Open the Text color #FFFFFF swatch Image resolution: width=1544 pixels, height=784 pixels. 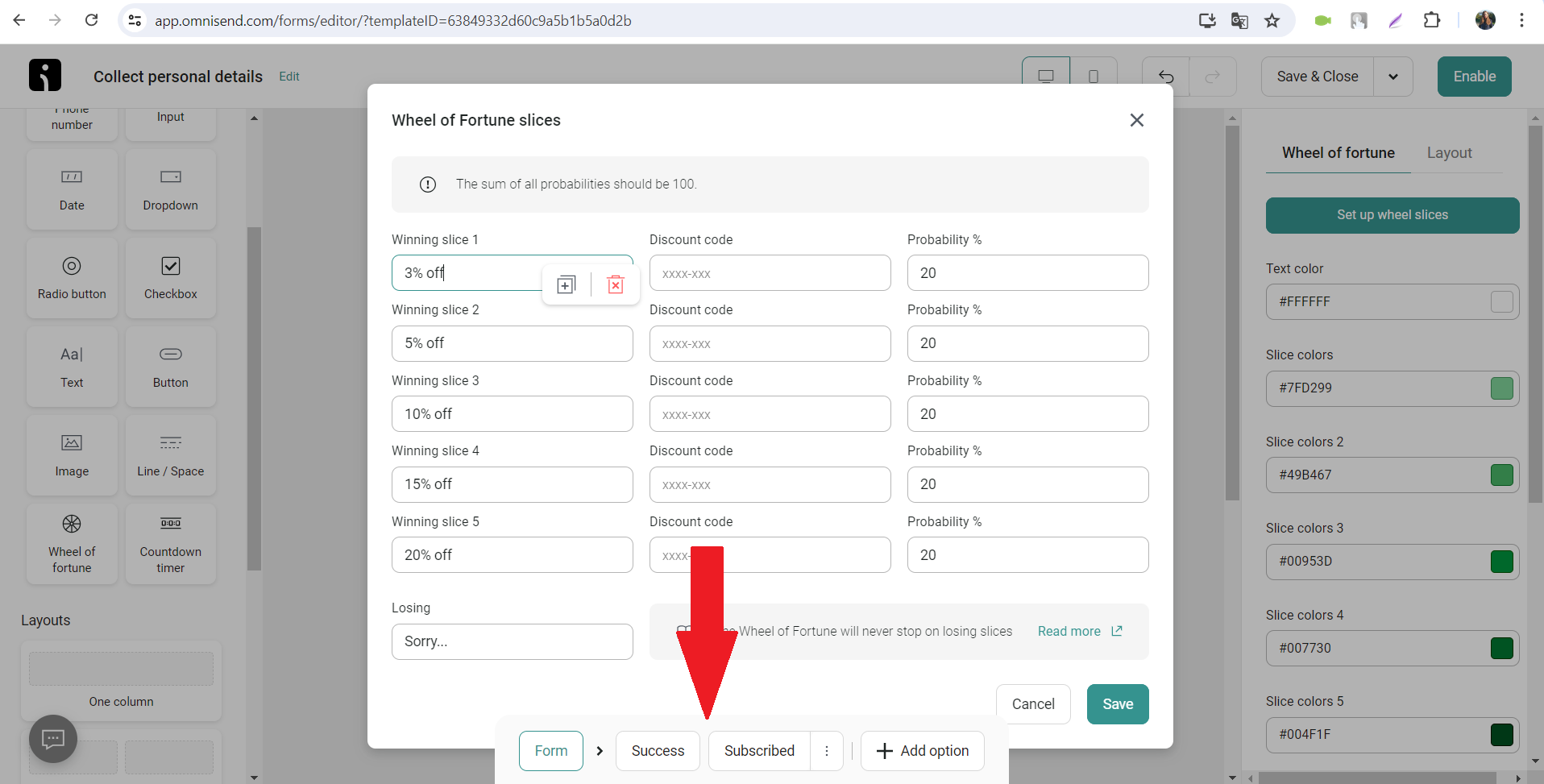pos(1502,302)
